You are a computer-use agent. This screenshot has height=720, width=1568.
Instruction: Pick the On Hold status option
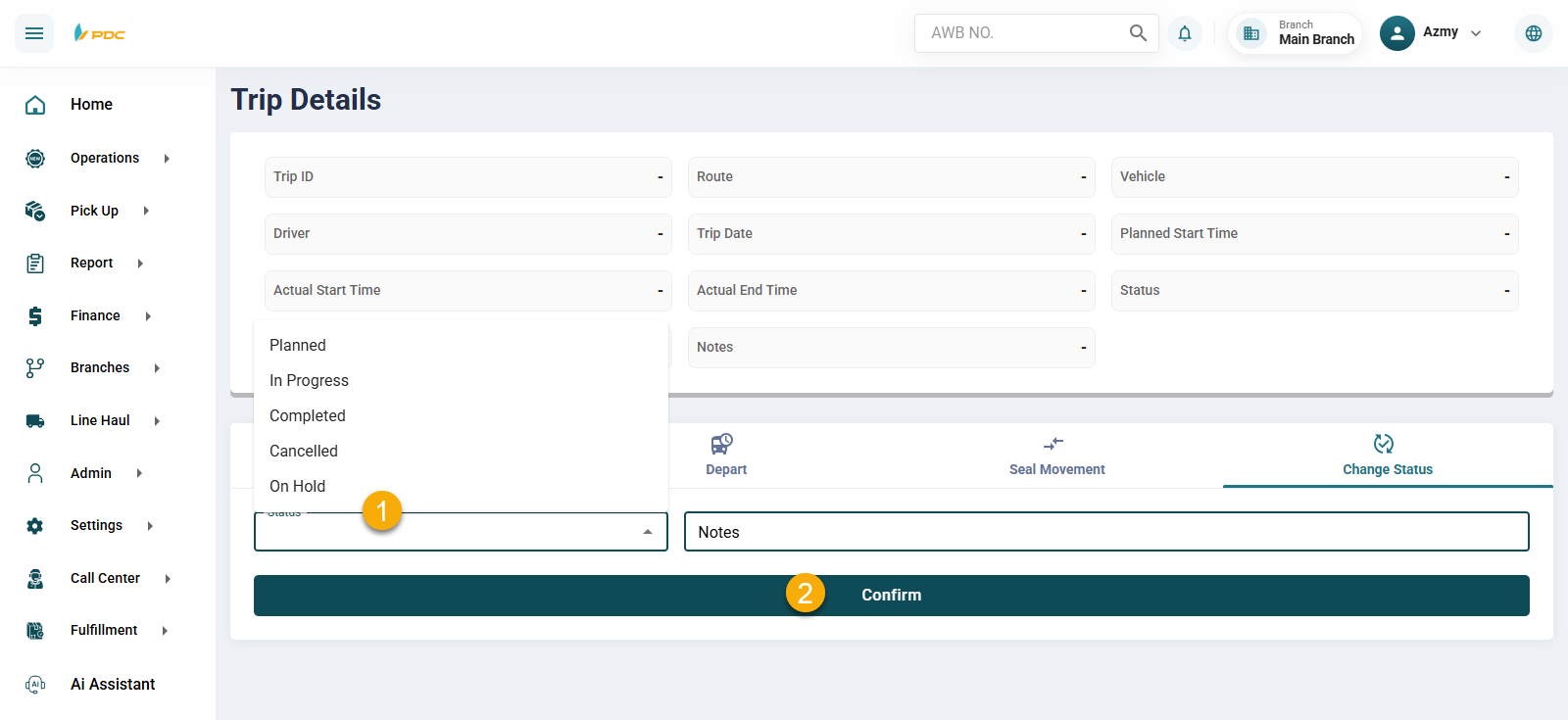461,486
